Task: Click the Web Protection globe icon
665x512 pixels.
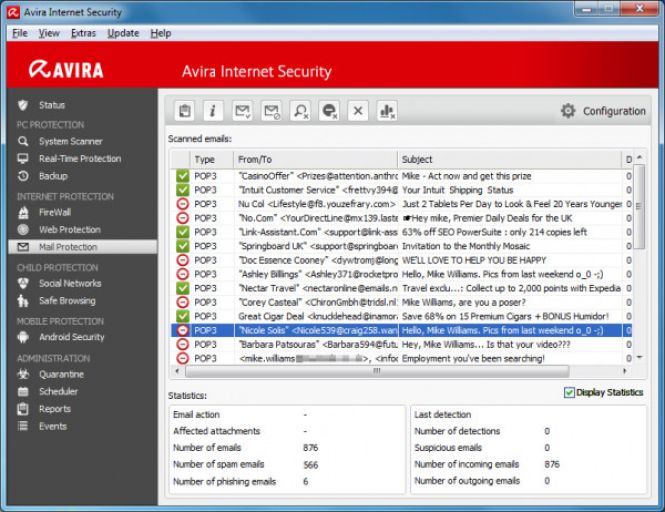Action: pos(23,229)
